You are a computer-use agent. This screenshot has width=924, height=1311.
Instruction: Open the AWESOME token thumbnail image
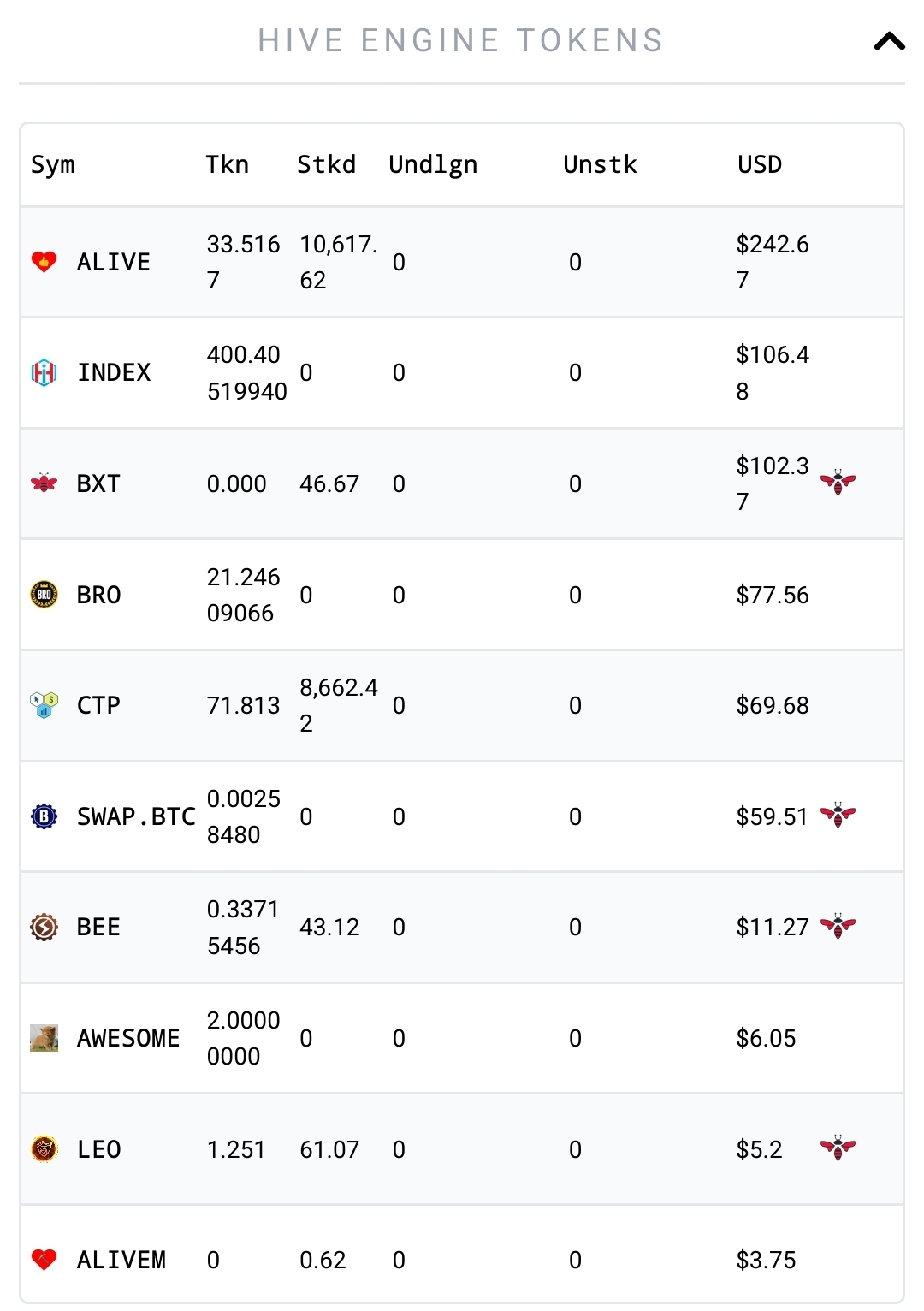tap(44, 1038)
